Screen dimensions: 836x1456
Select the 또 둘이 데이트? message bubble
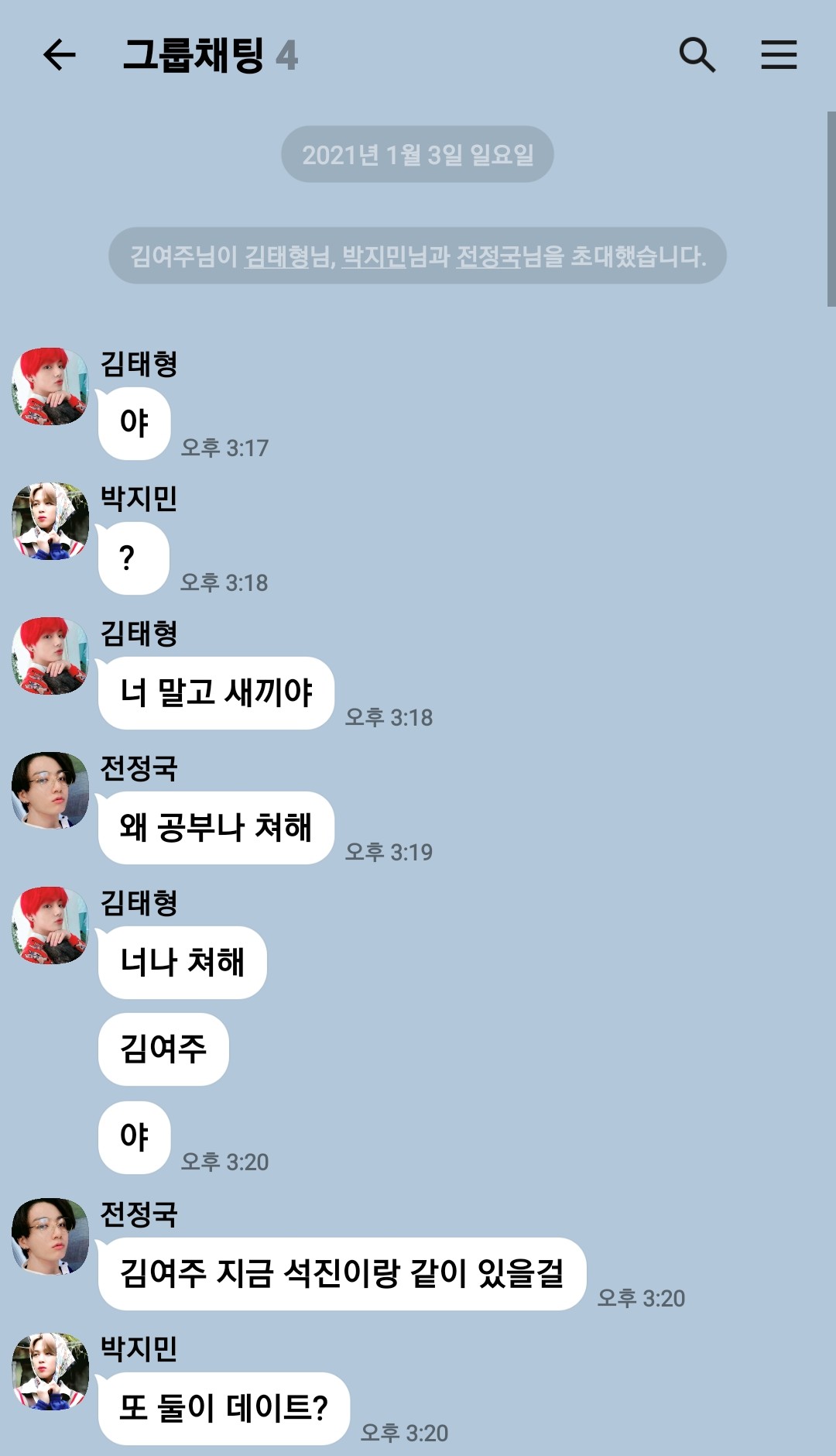pos(224,1409)
